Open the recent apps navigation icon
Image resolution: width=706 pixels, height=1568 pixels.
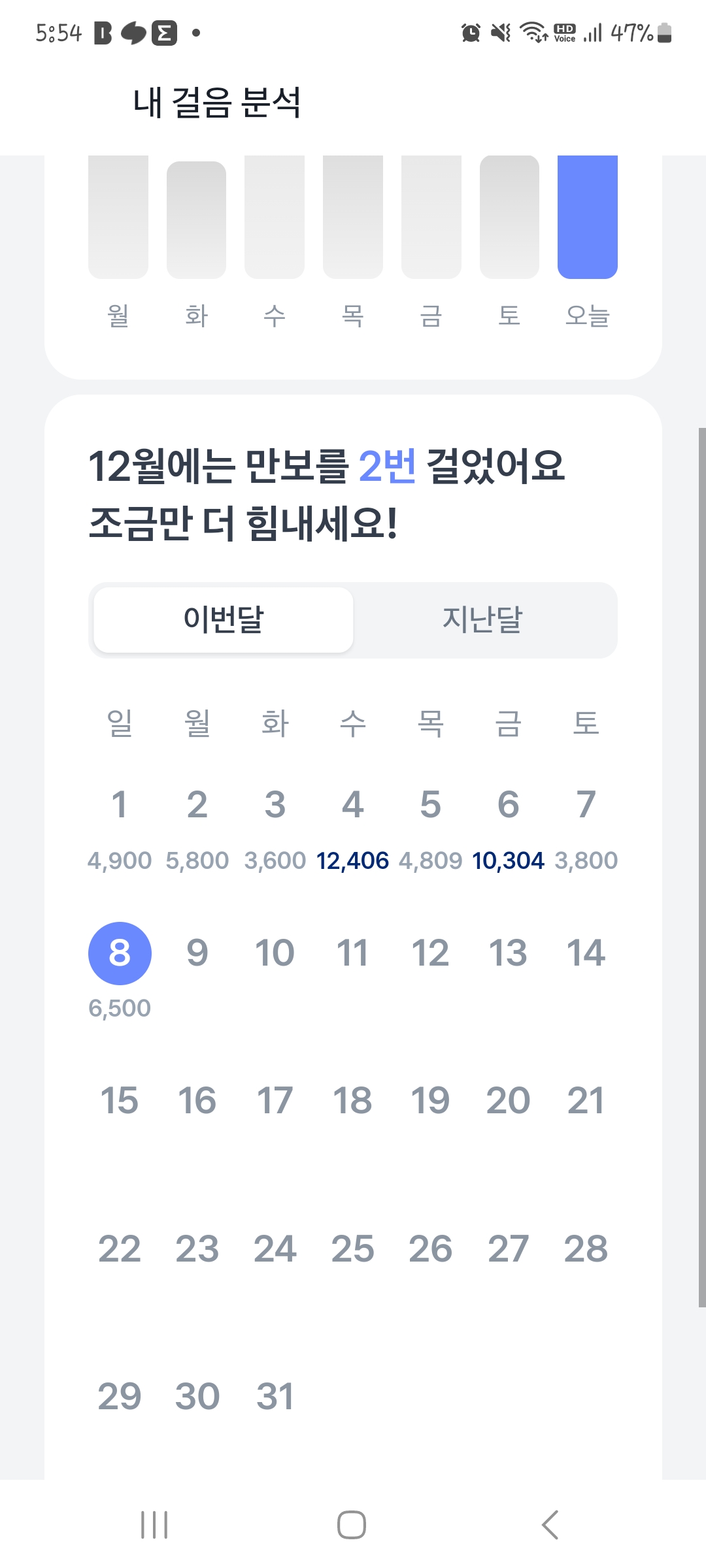154,1525
